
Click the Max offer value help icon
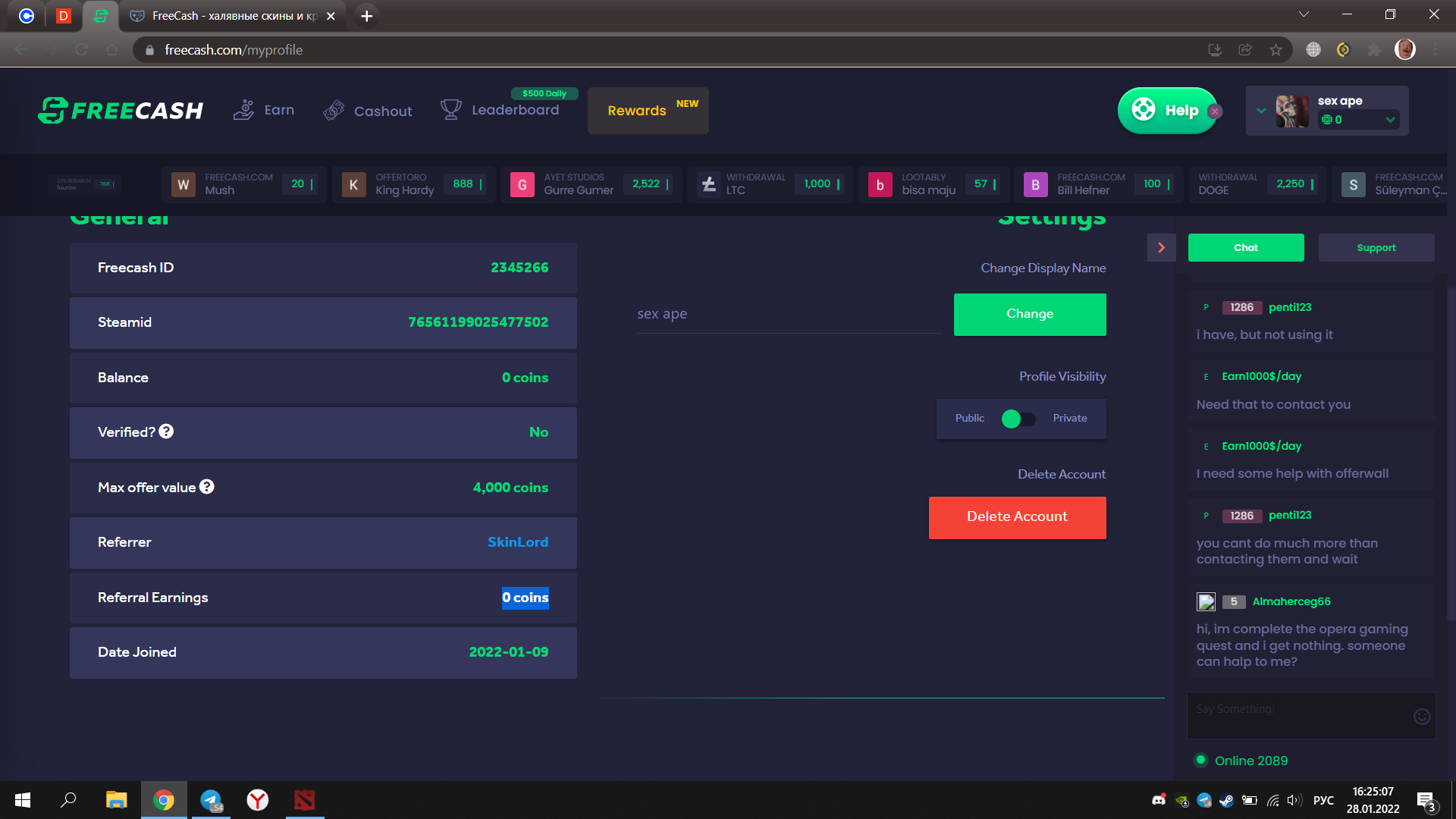point(207,487)
